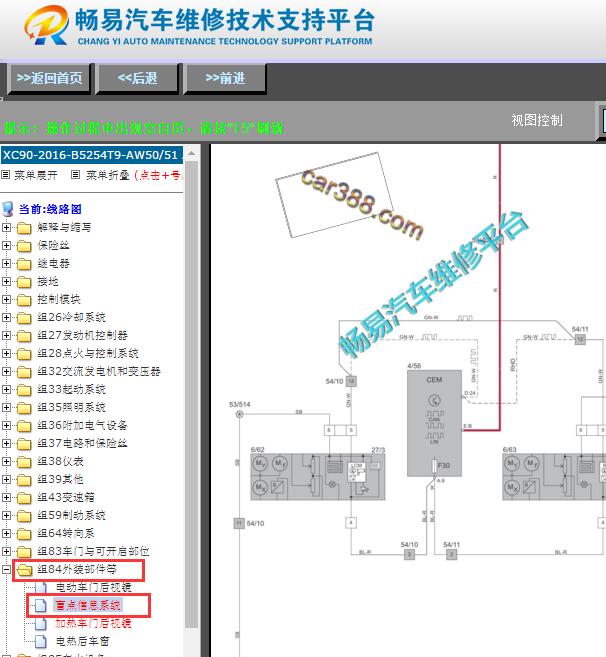The image size is (606, 657).
Task: Click the 加热车门后视镜 document icon
Action: point(41,623)
